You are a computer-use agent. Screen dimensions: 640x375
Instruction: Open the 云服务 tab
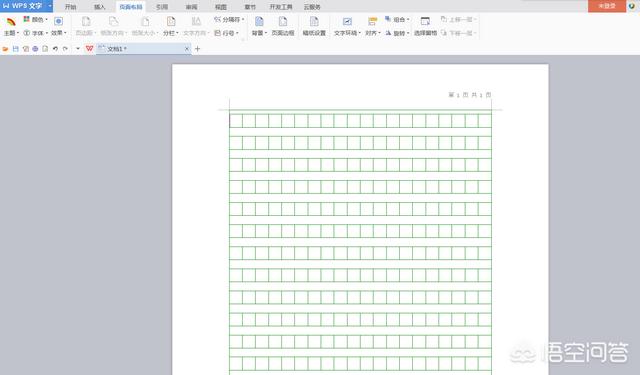tap(312, 7)
